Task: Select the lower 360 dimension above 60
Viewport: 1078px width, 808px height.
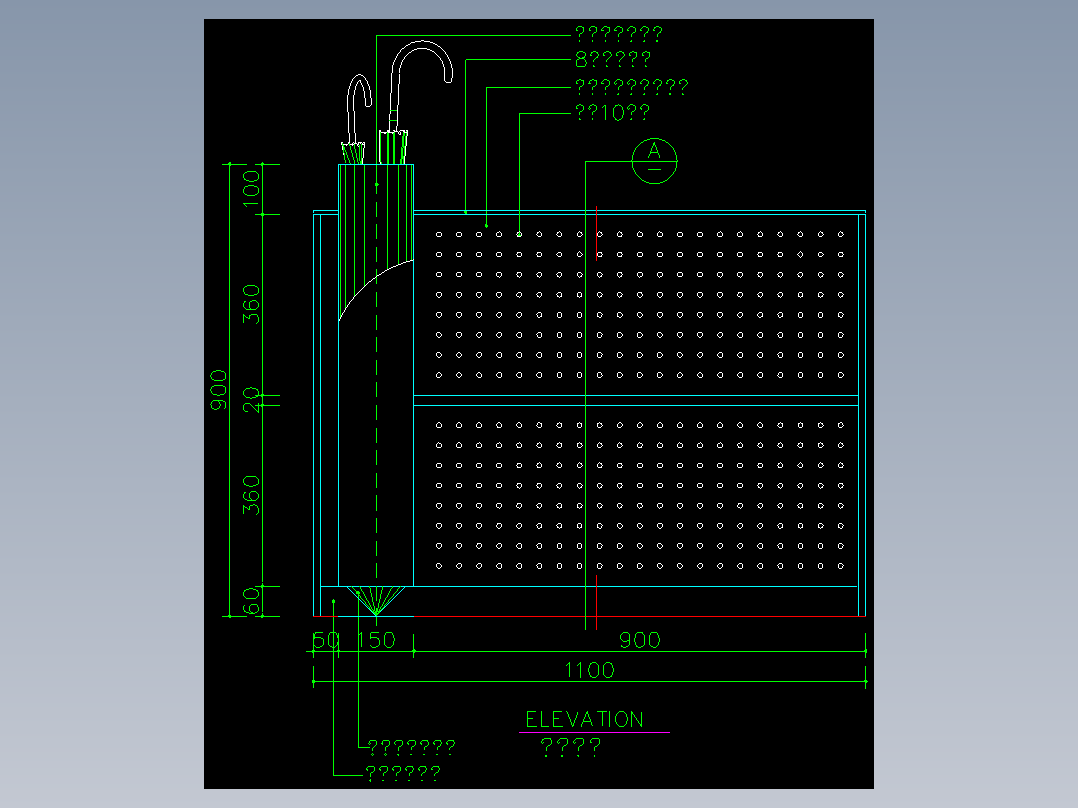Action: coord(251,495)
